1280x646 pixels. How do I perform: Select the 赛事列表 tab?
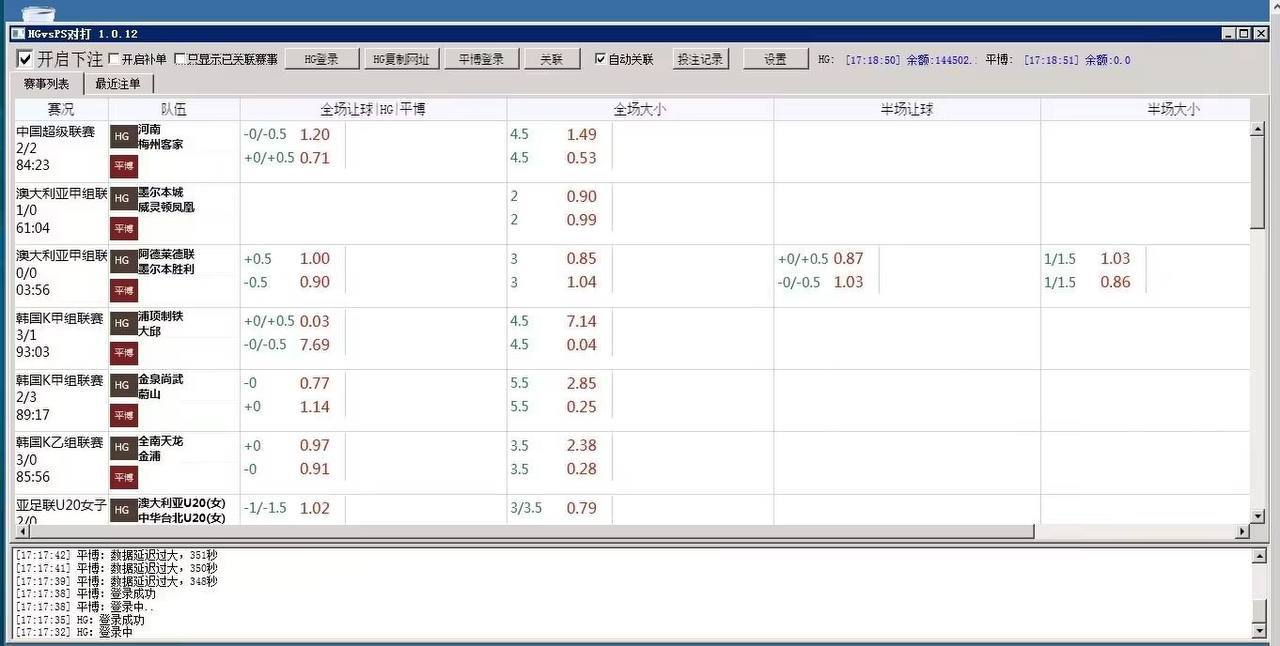[46, 84]
